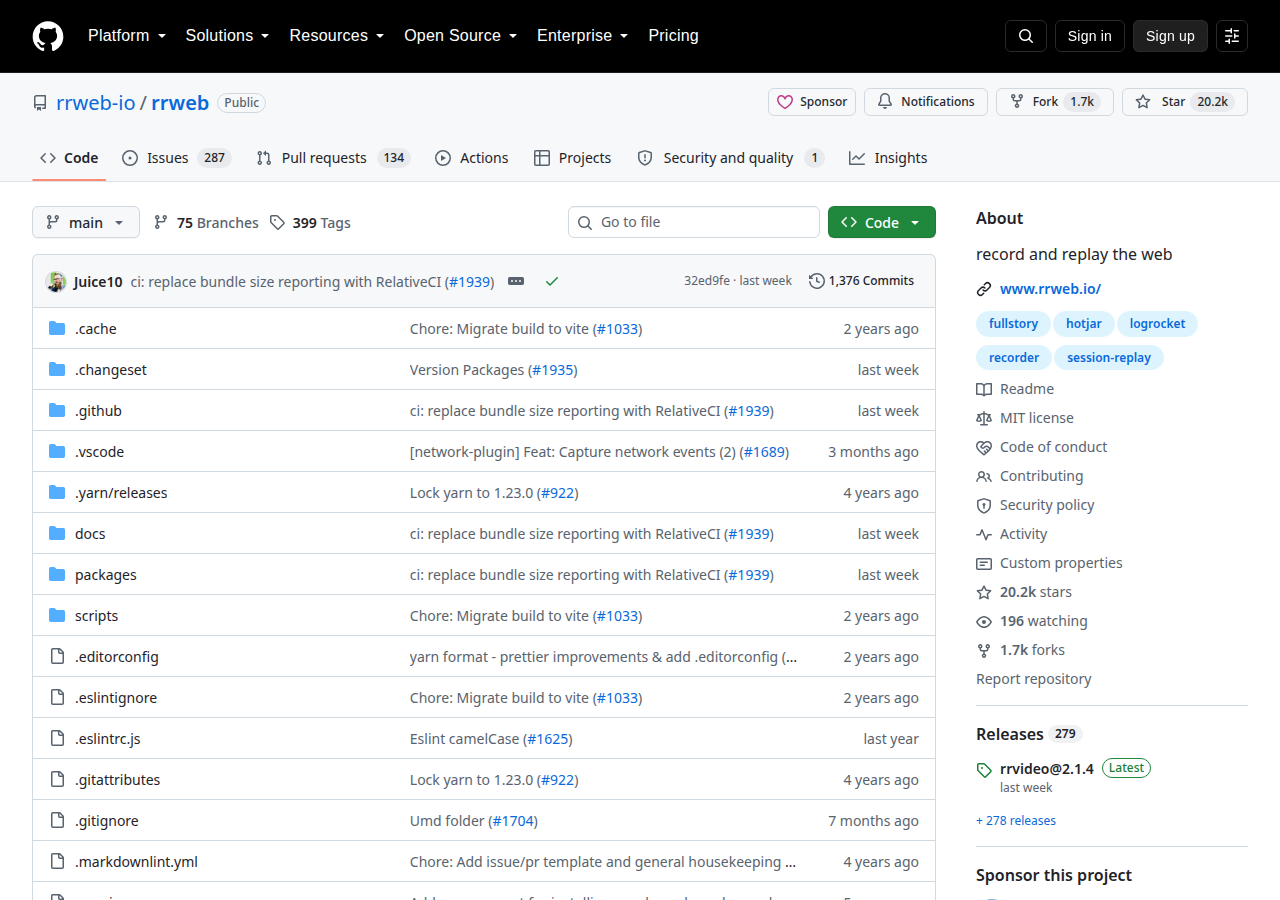The height and width of the screenshot is (900, 1280).
Task: Expand the Resources menu
Action: click(x=336, y=36)
